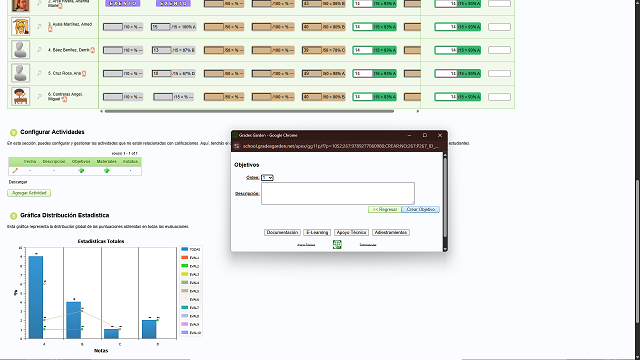Click the EVAL3 yellow legend swatch

click(184, 274)
